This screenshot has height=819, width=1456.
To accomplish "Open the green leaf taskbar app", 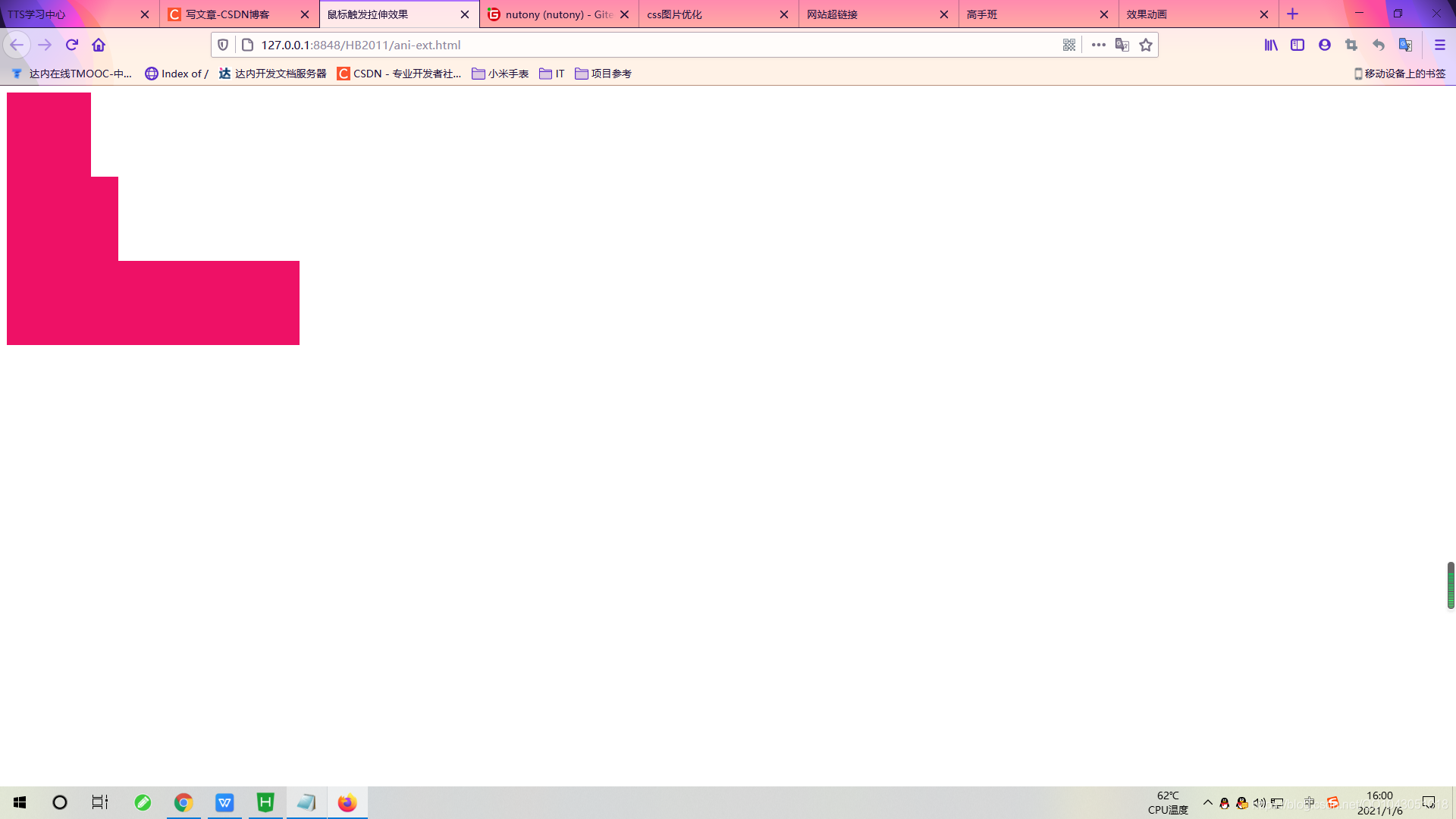I will coord(143,802).
